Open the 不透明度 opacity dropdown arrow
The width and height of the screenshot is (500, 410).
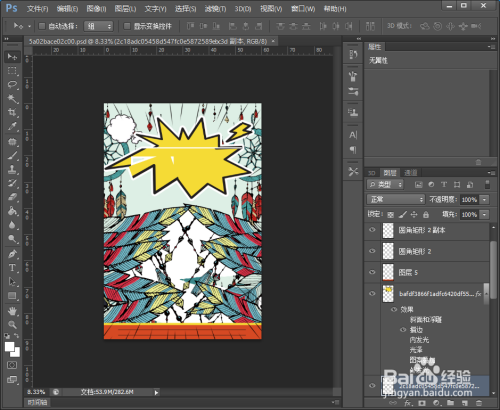tap(485, 200)
